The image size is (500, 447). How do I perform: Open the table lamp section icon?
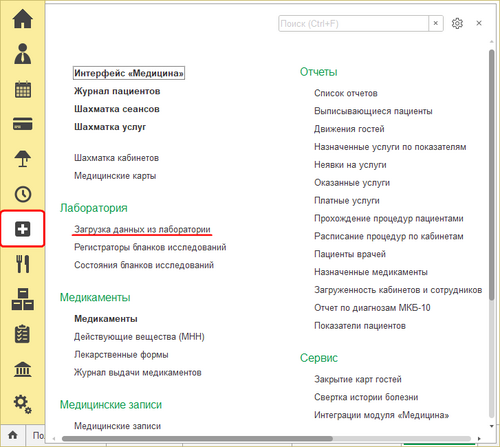click(x=23, y=159)
